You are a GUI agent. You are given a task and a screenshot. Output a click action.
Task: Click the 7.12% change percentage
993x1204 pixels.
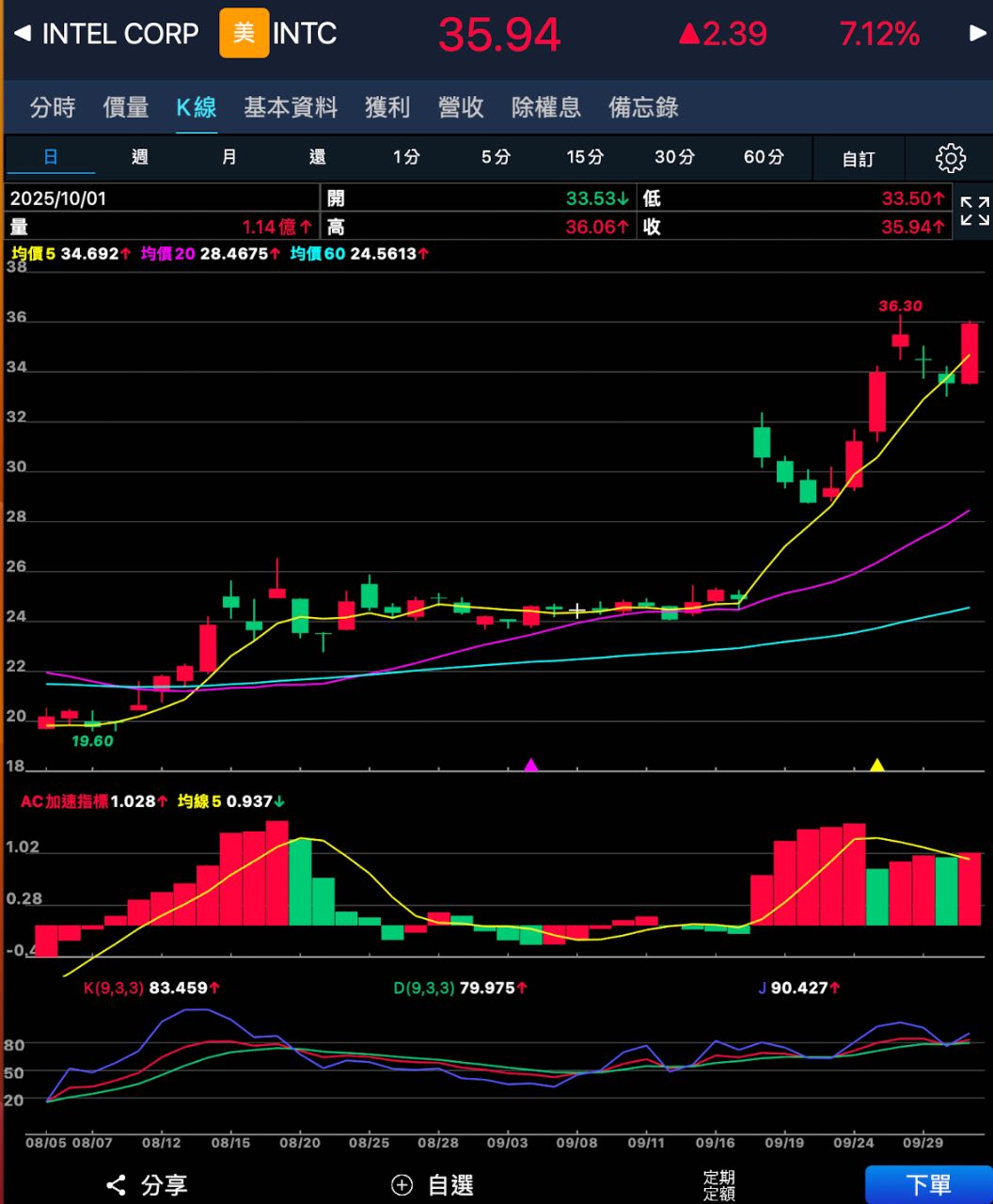[x=879, y=35]
